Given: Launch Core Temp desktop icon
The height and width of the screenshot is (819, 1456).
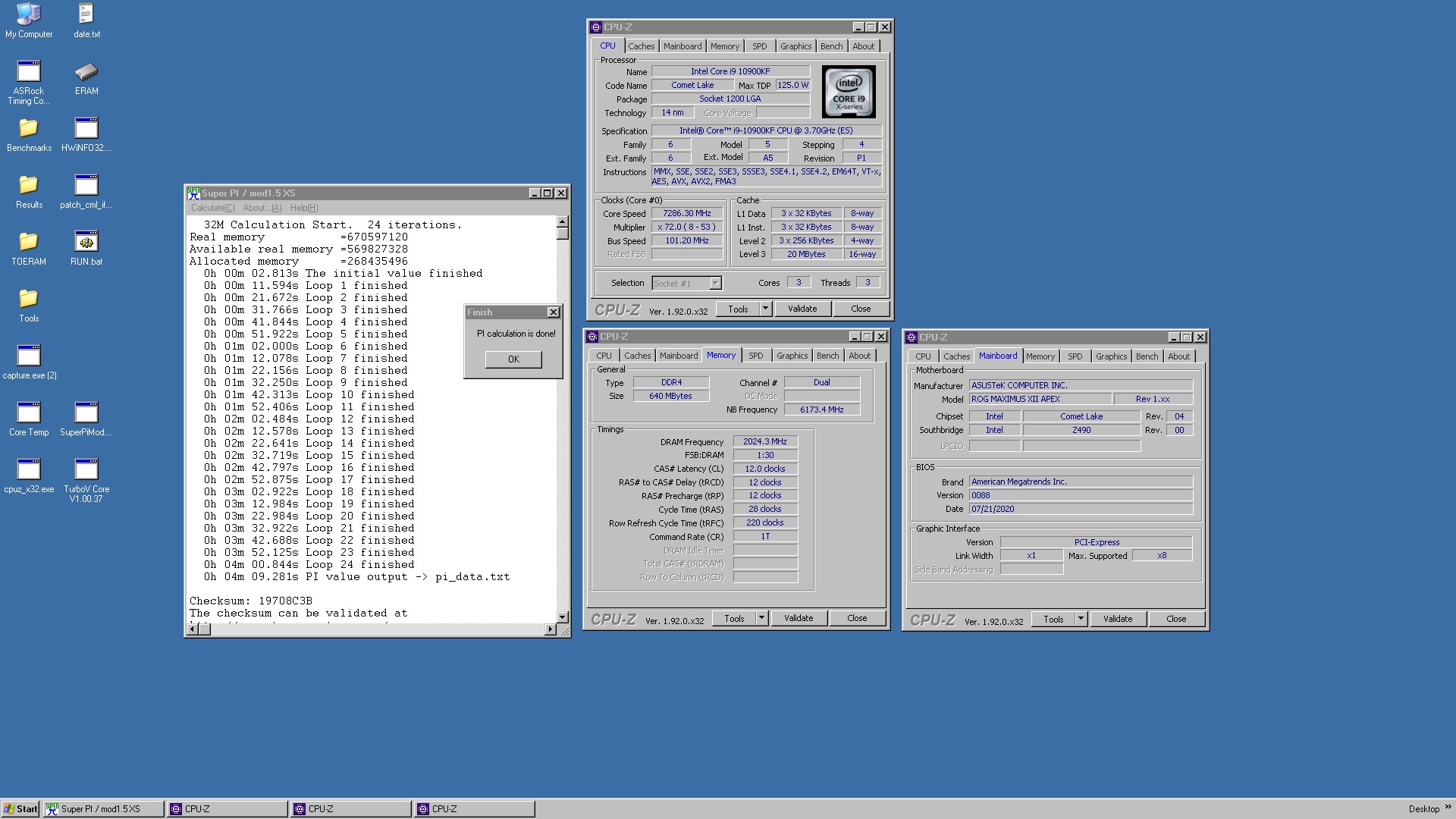Looking at the screenshot, I should click(29, 419).
